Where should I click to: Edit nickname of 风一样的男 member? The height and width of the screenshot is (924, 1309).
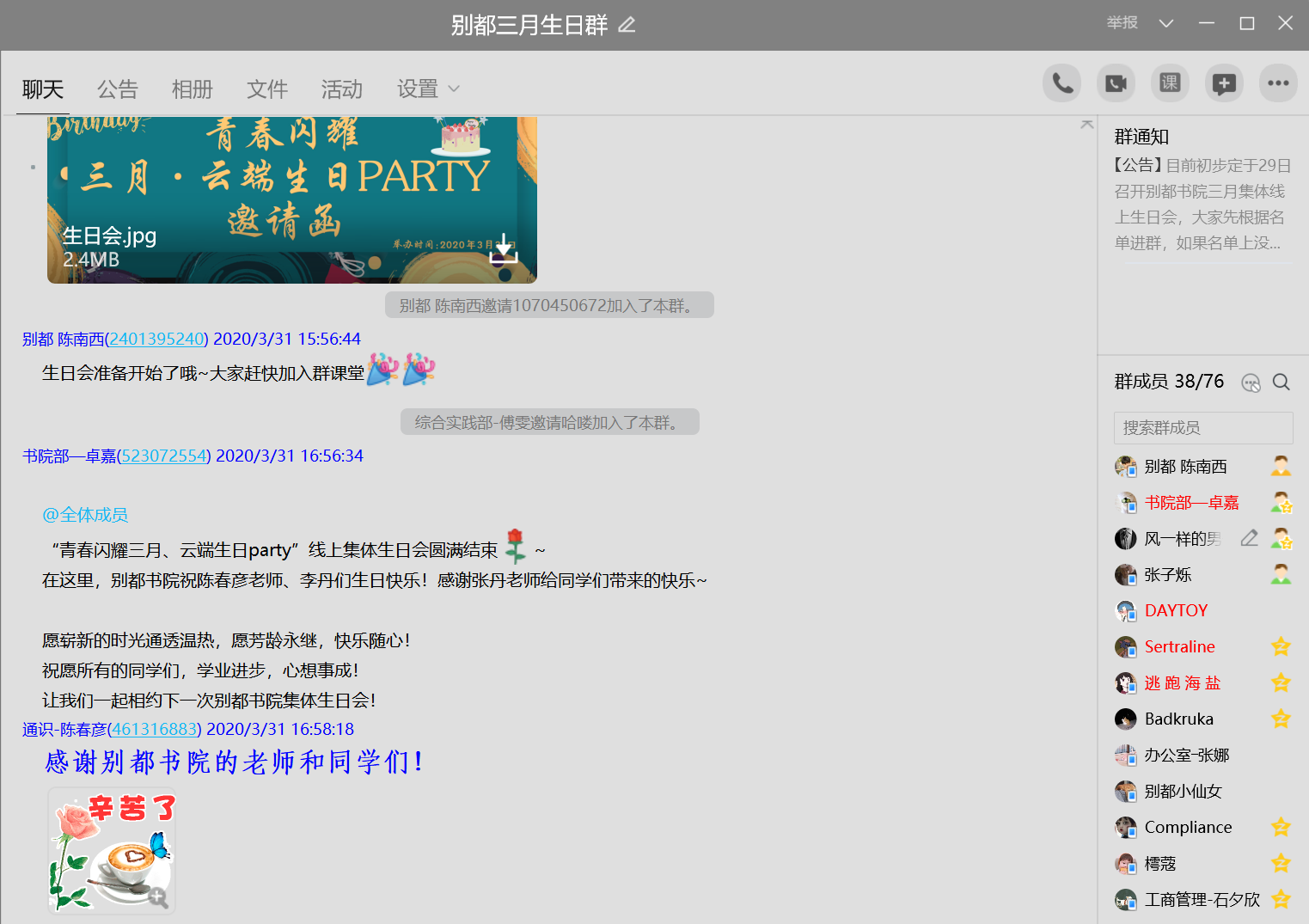(x=1249, y=539)
